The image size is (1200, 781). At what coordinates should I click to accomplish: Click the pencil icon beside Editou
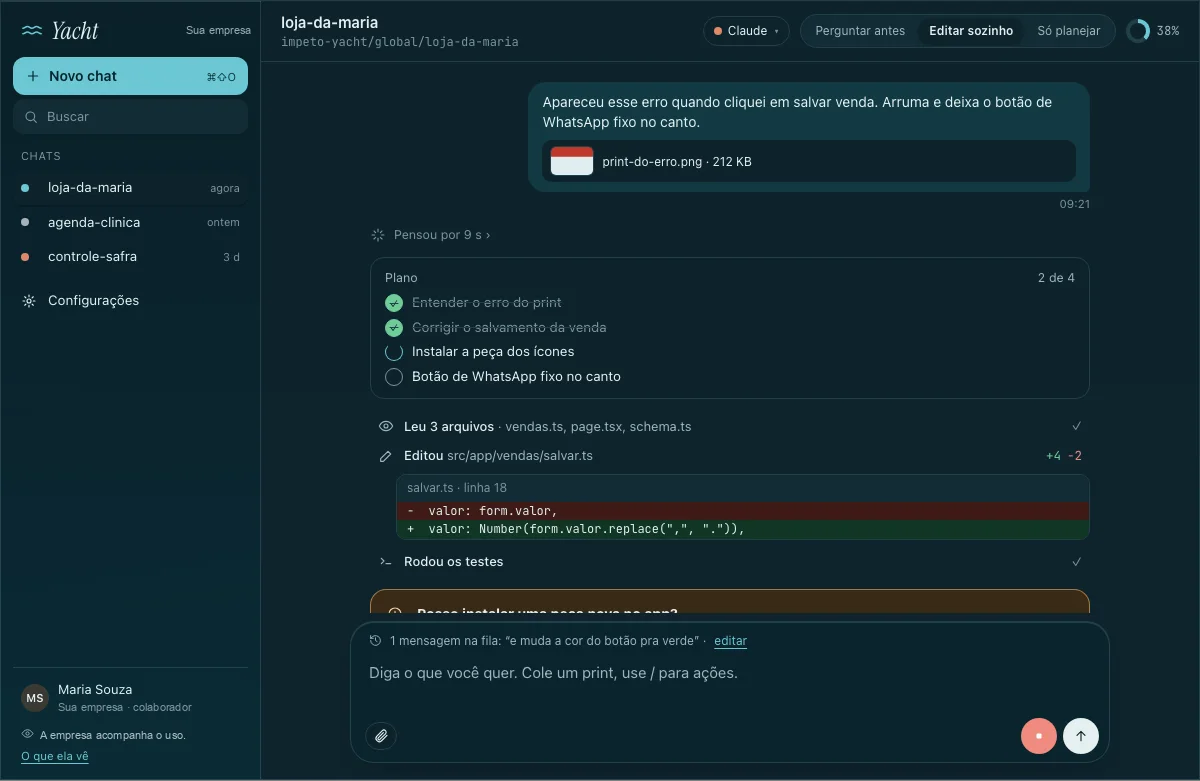coord(386,456)
